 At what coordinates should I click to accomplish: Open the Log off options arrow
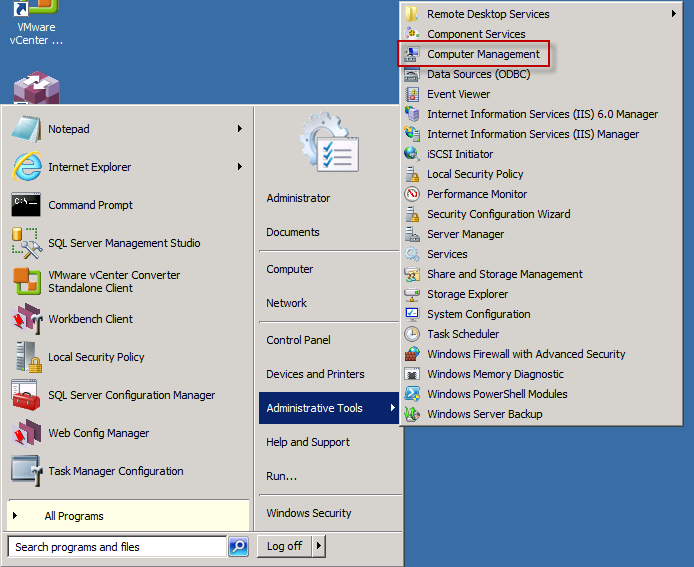319,546
